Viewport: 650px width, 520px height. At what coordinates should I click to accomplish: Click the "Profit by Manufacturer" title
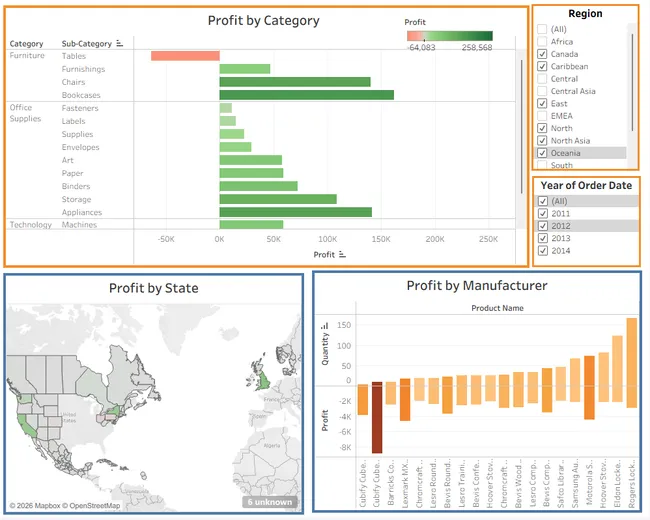click(x=477, y=285)
